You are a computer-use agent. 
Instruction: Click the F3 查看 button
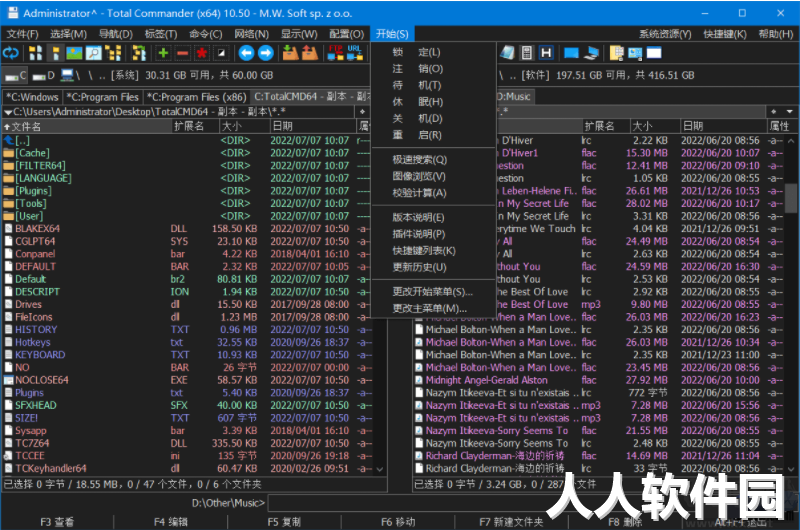[x=57, y=522]
